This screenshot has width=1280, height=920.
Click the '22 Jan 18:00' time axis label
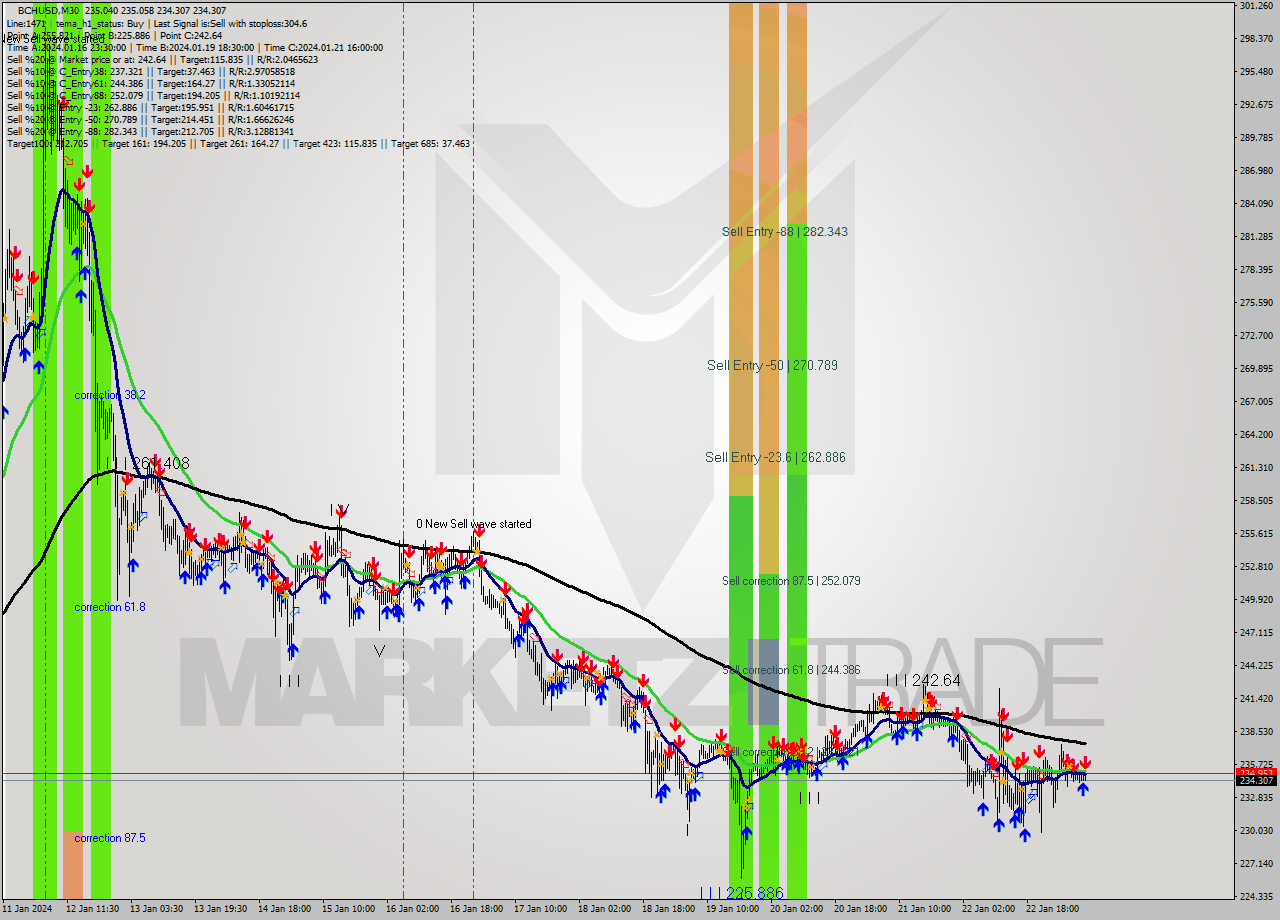pos(1052,909)
